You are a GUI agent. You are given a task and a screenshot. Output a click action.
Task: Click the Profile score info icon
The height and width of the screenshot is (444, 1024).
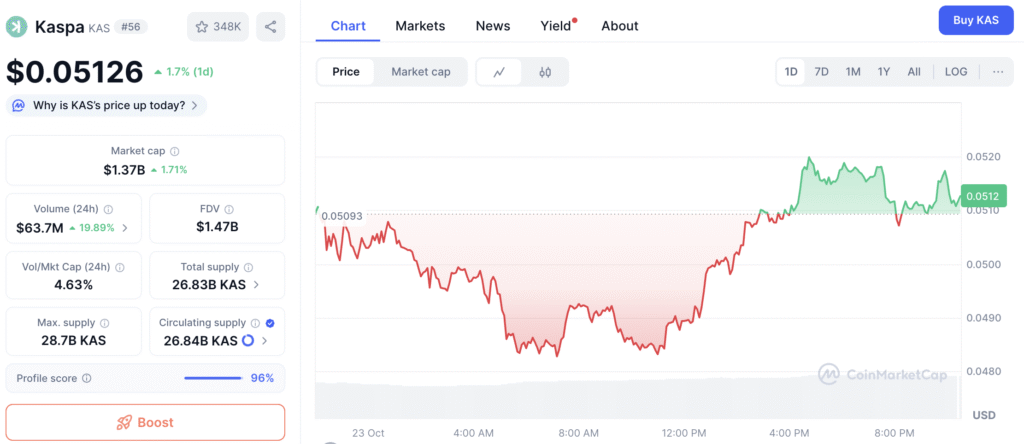click(87, 379)
